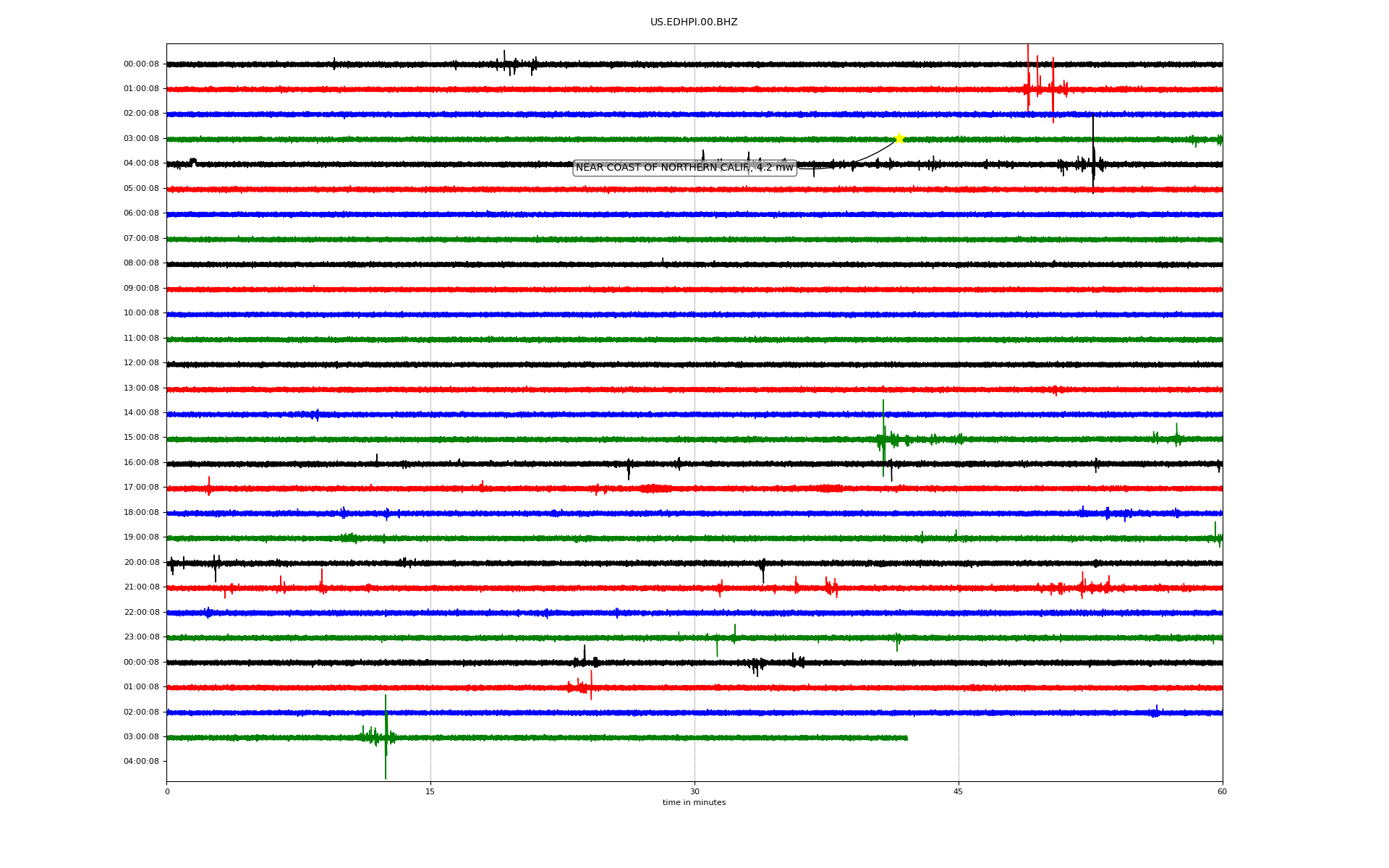This screenshot has width=1389, height=868.
Task: Click the blue trace at hour 10:00:08
Action: [x=694, y=315]
